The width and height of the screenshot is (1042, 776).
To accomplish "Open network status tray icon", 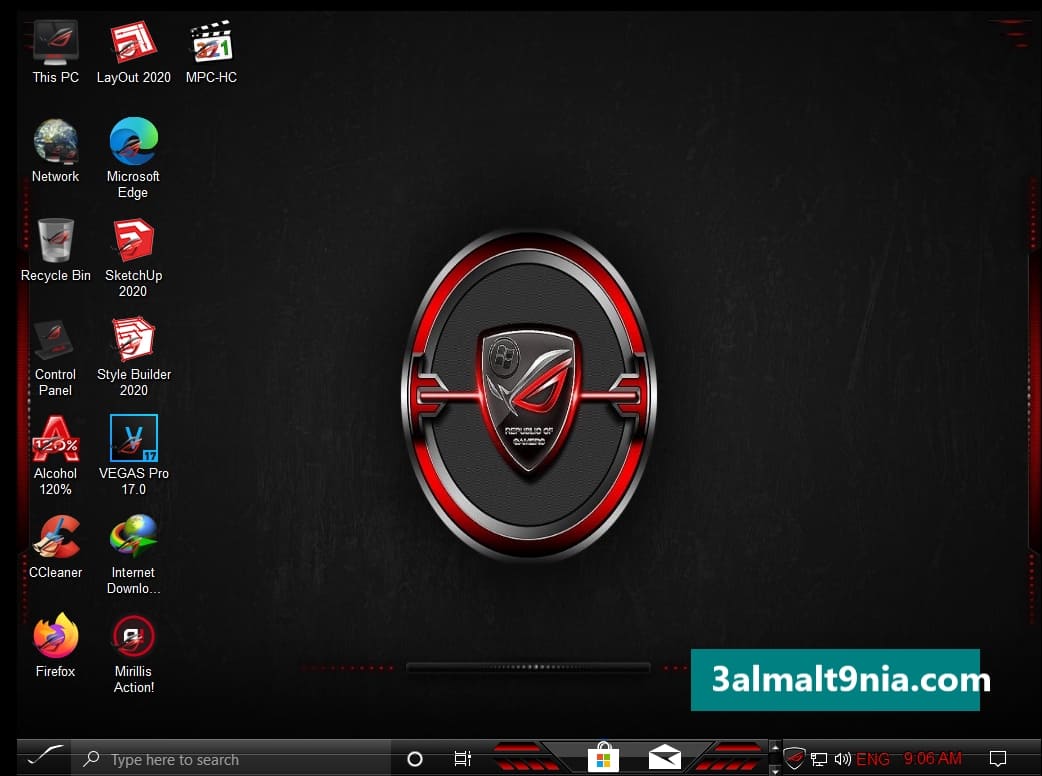I will tap(819, 759).
